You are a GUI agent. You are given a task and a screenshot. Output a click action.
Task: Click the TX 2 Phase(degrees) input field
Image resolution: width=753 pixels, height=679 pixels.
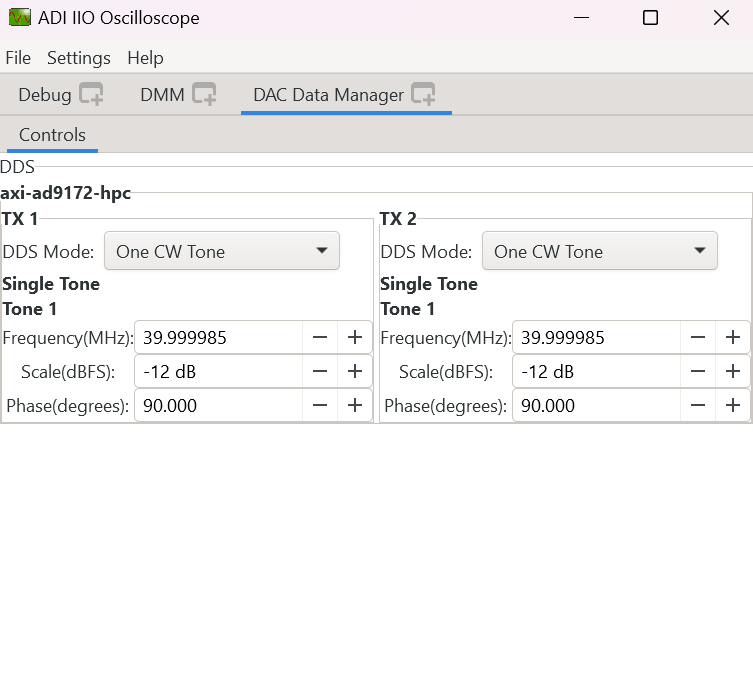tap(596, 406)
